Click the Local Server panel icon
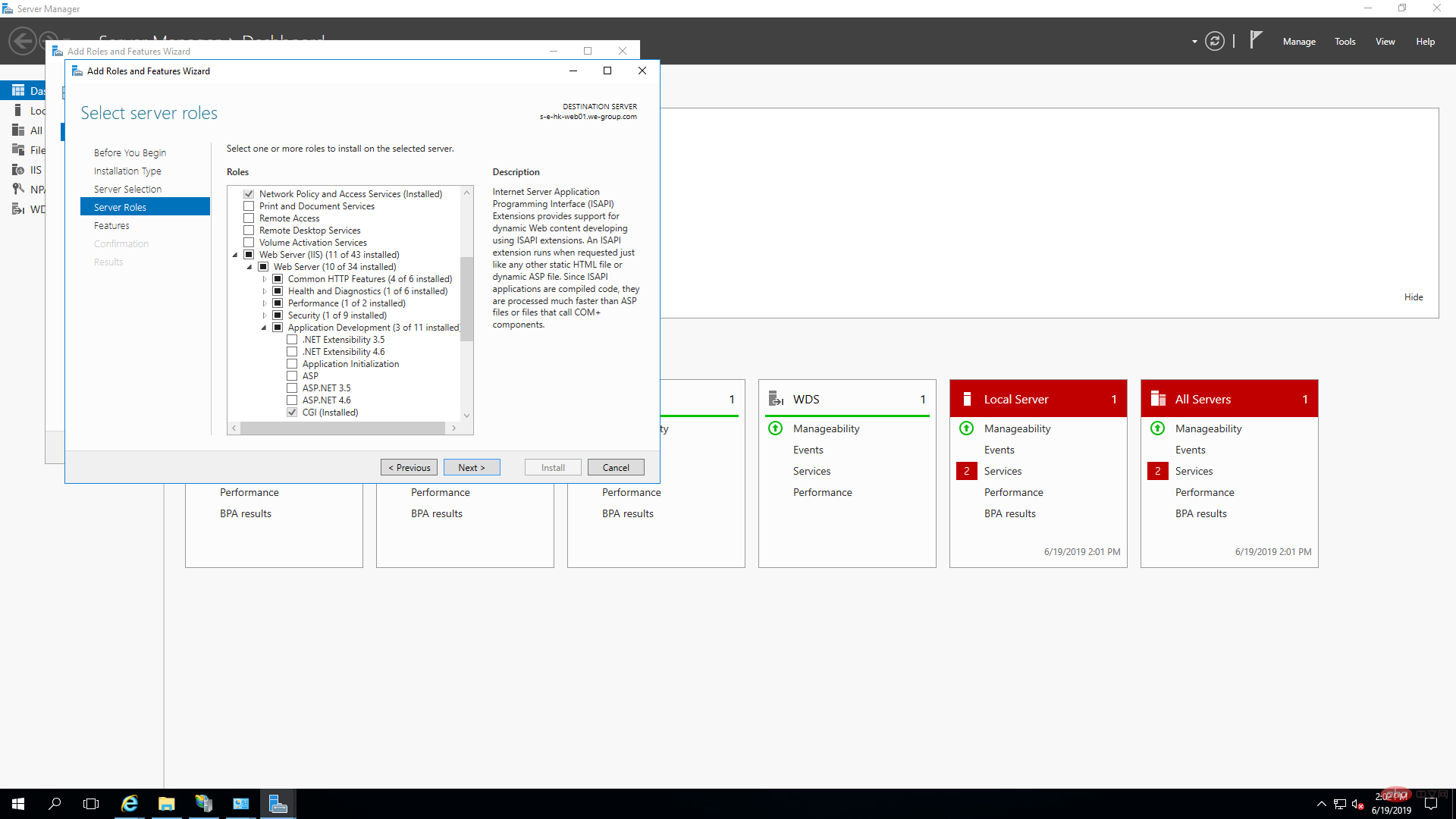The height and width of the screenshot is (819, 1456). tap(966, 398)
